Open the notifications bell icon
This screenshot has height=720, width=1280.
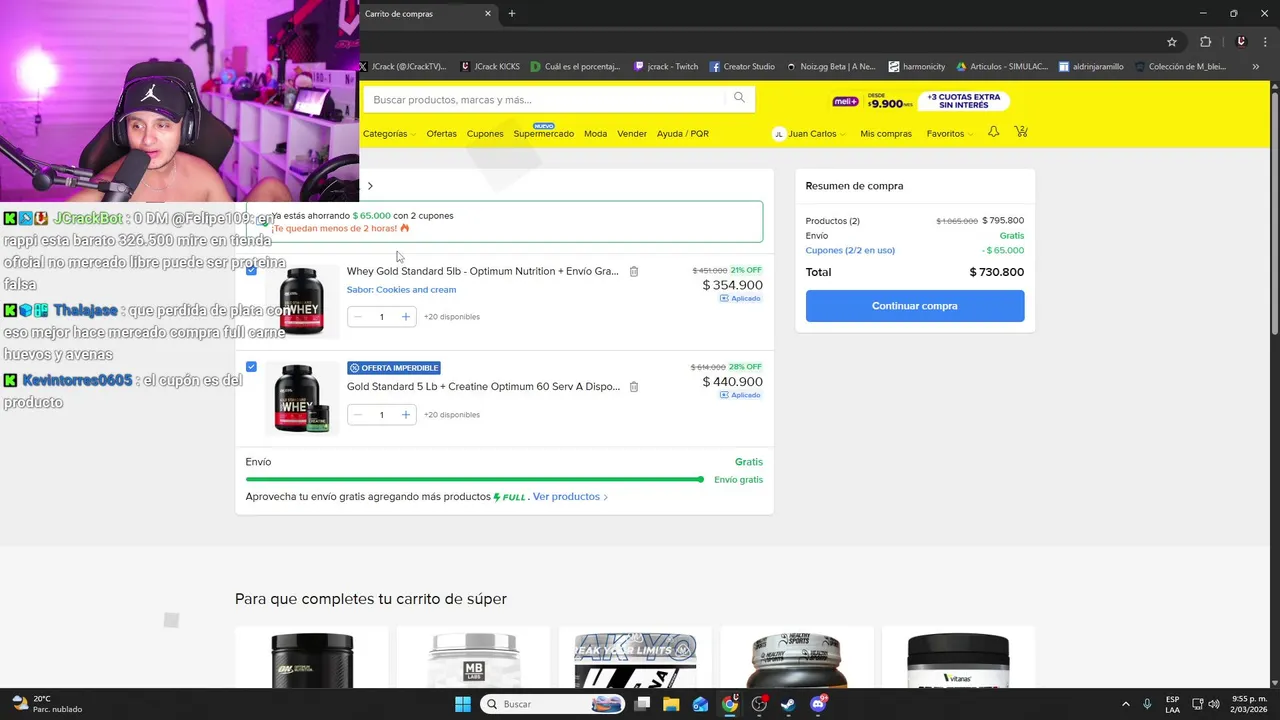tap(993, 132)
